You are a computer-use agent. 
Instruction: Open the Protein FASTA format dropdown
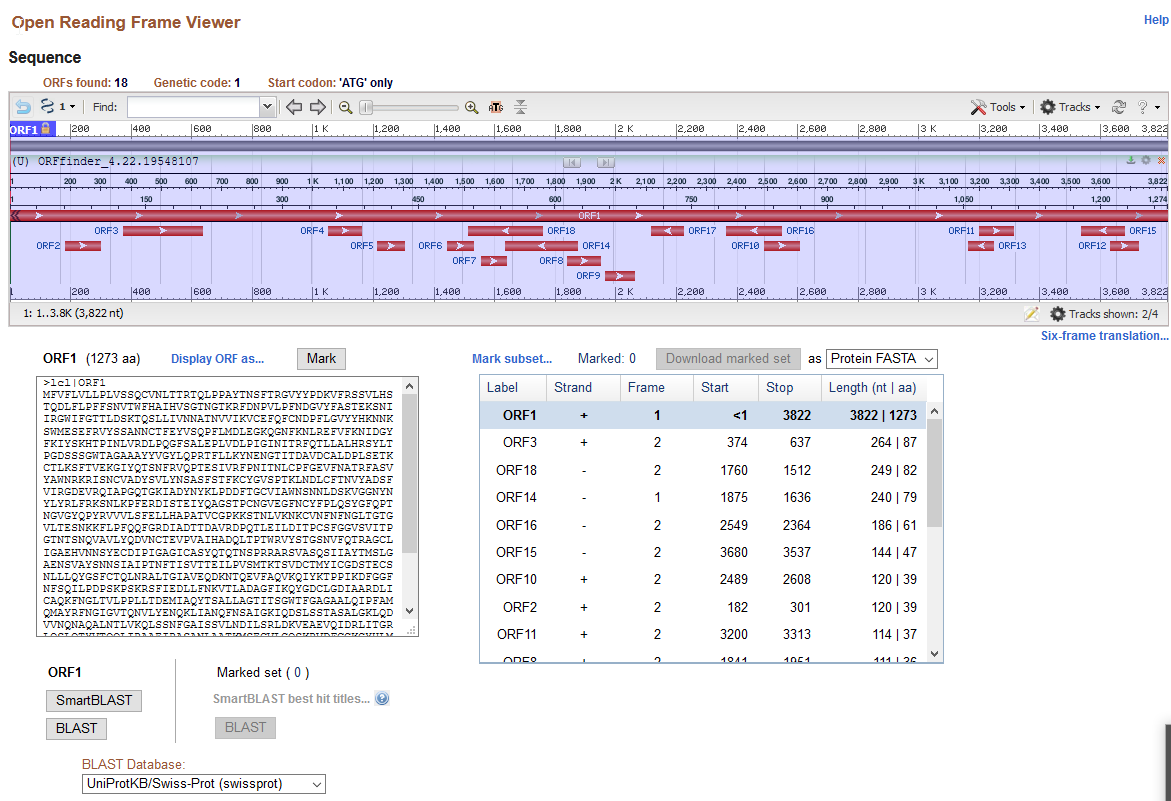(x=881, y=359)
